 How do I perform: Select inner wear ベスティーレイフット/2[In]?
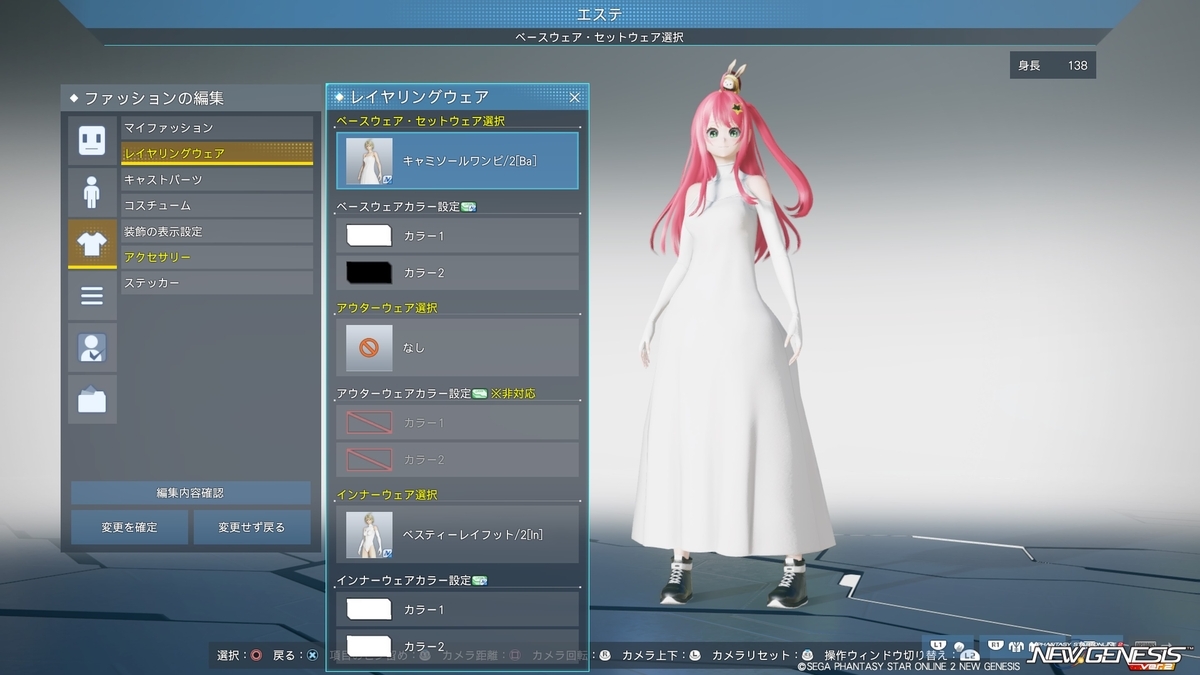pyautogui.click(x=458, y=534)
